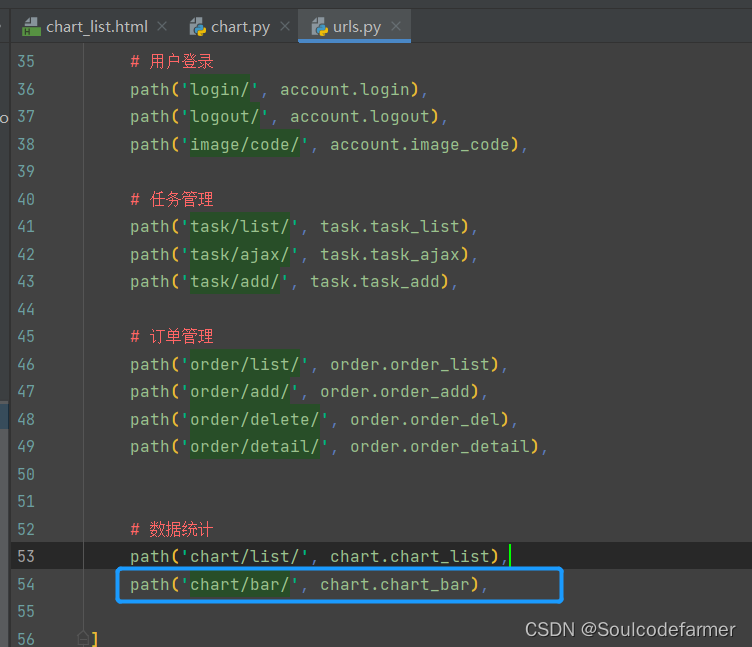Click chart.chart_bar on line 54
The height and width of the screenshot is (647, 752).
395,585
